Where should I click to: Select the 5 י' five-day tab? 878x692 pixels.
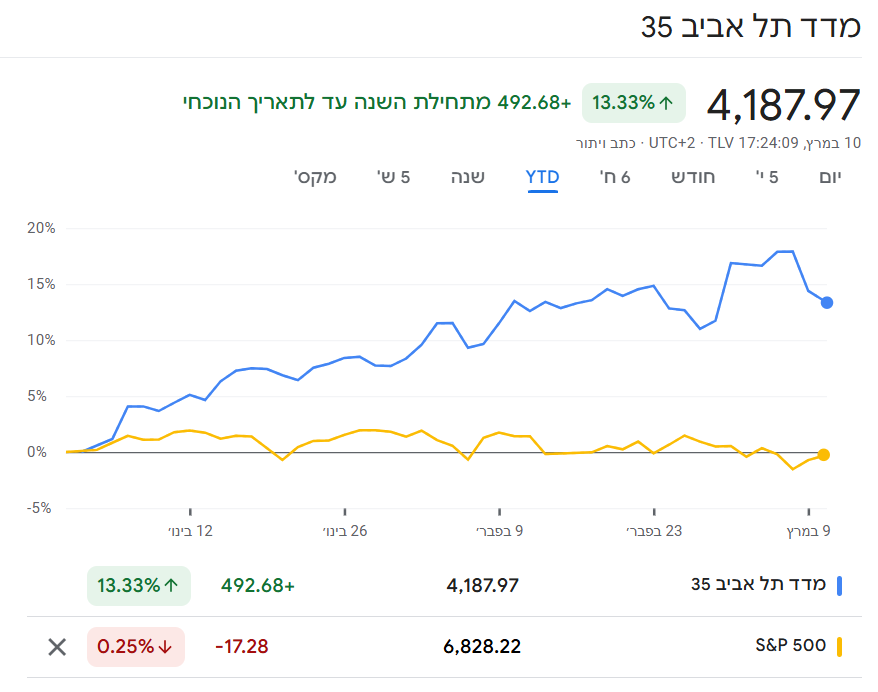coord(767,178)
